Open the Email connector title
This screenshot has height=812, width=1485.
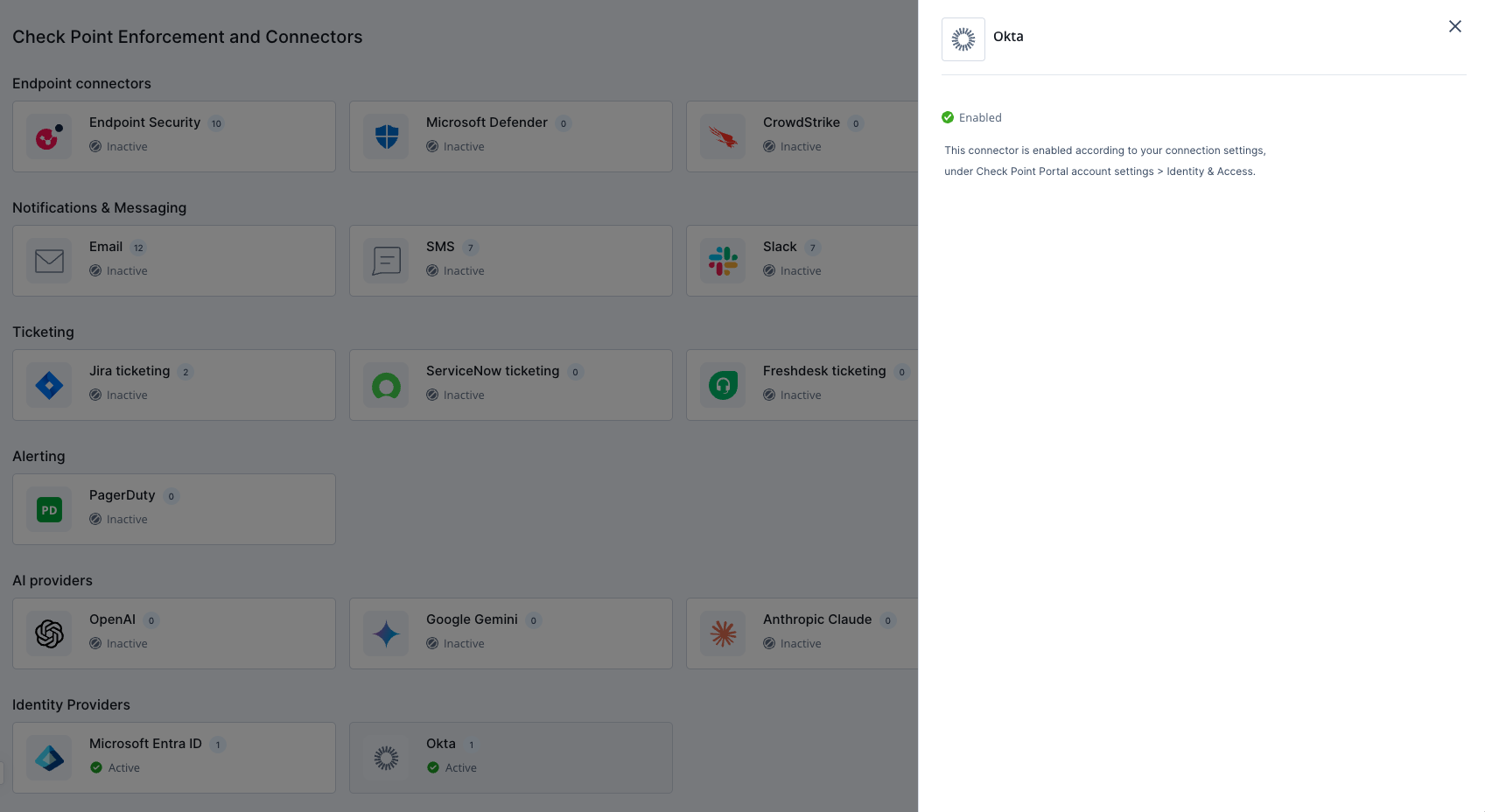tap(106, 247)
